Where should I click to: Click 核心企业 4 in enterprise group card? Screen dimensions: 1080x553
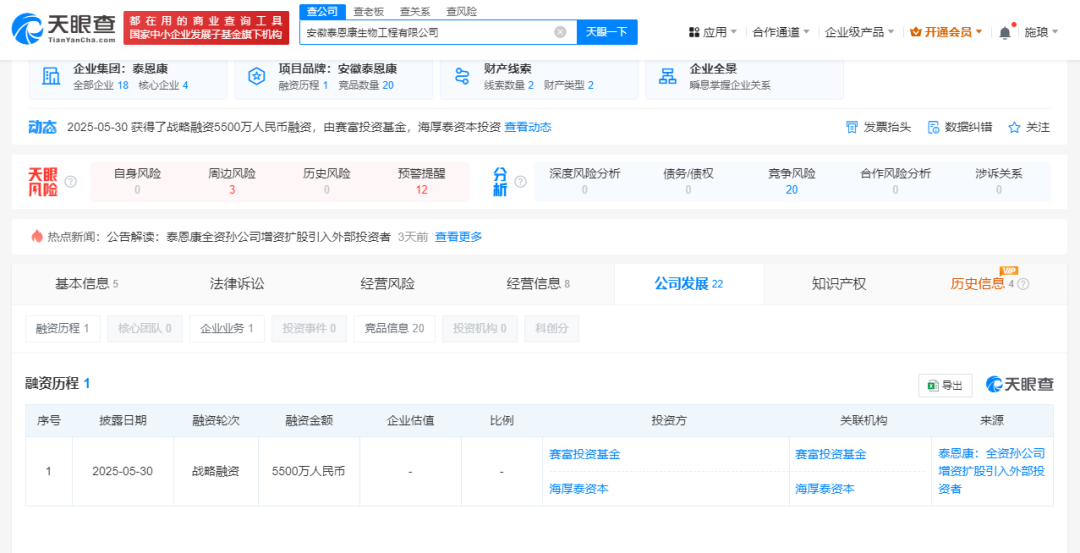point(163,85)
